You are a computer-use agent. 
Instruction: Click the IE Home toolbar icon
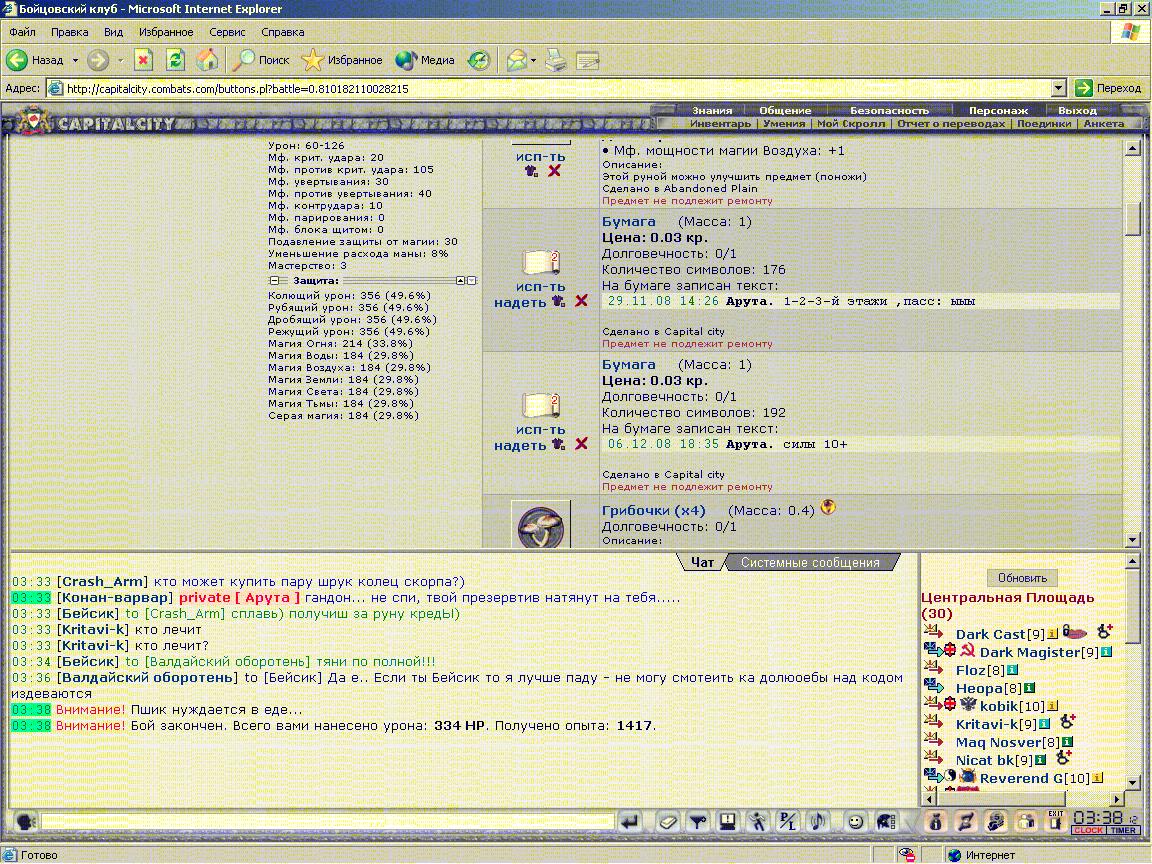click(207, 60)
